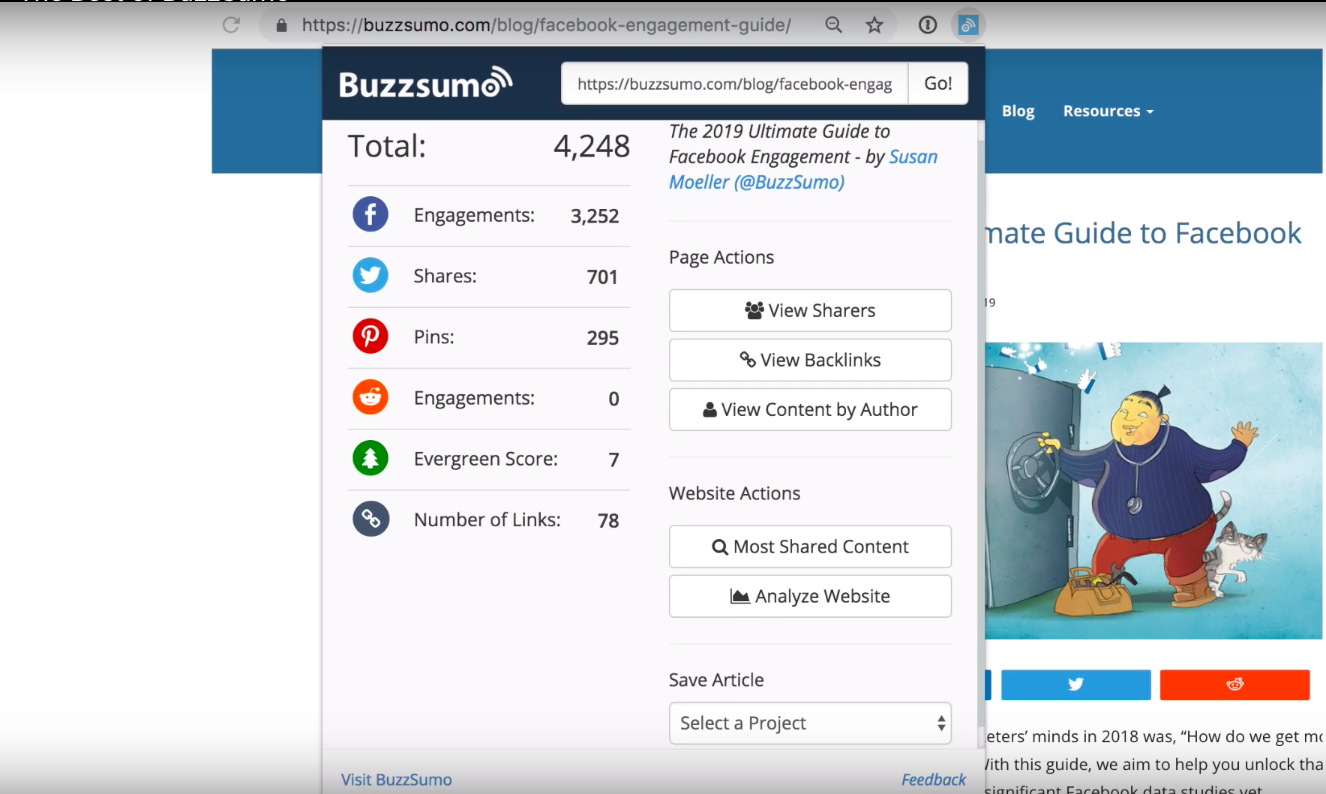Click the Website Actions heading
Image resolution: width=1326 pixels, height=794 pixels.
click(x=734, y=493)
